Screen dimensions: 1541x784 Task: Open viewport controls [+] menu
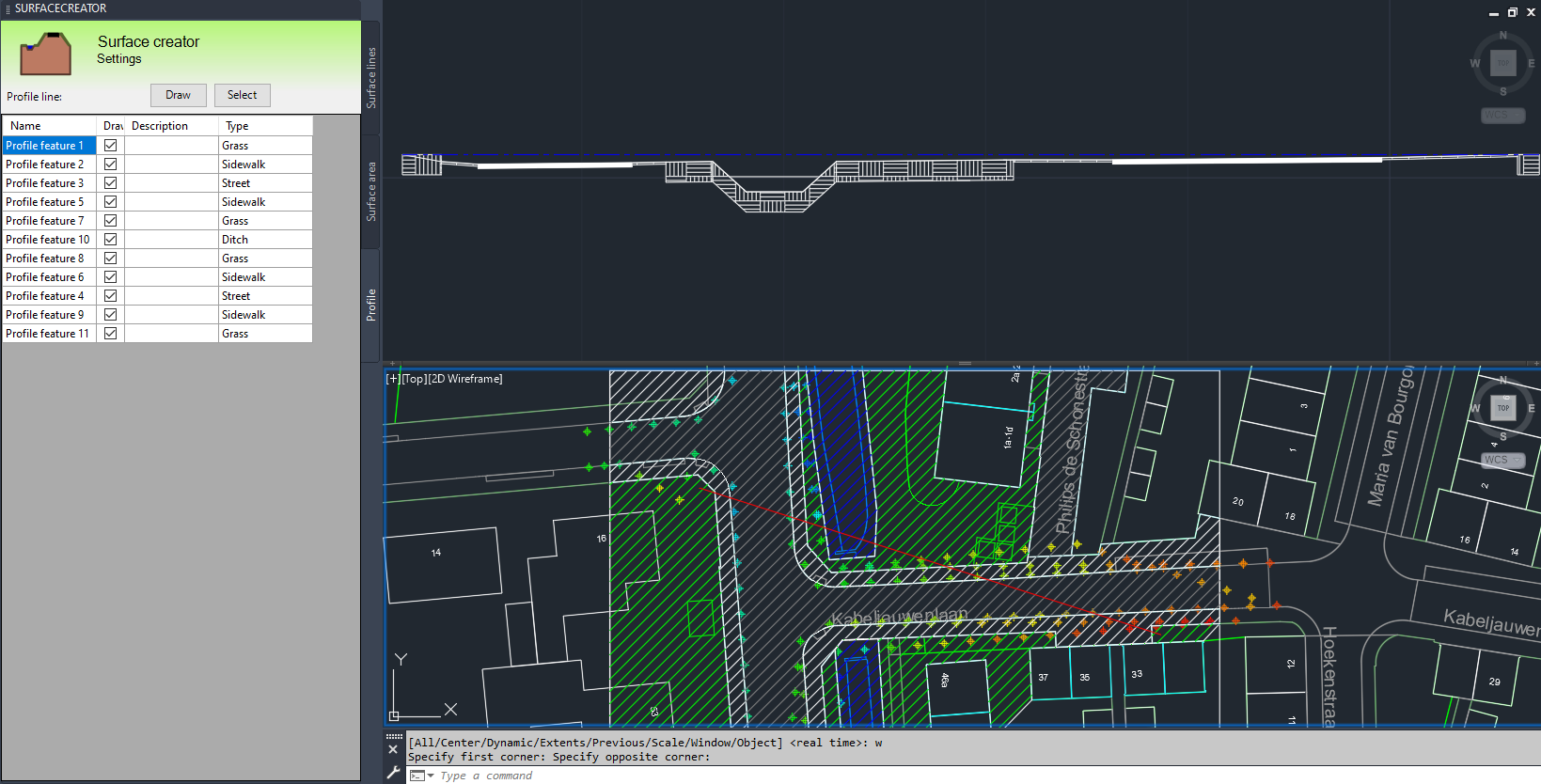(x=393, y=379)
